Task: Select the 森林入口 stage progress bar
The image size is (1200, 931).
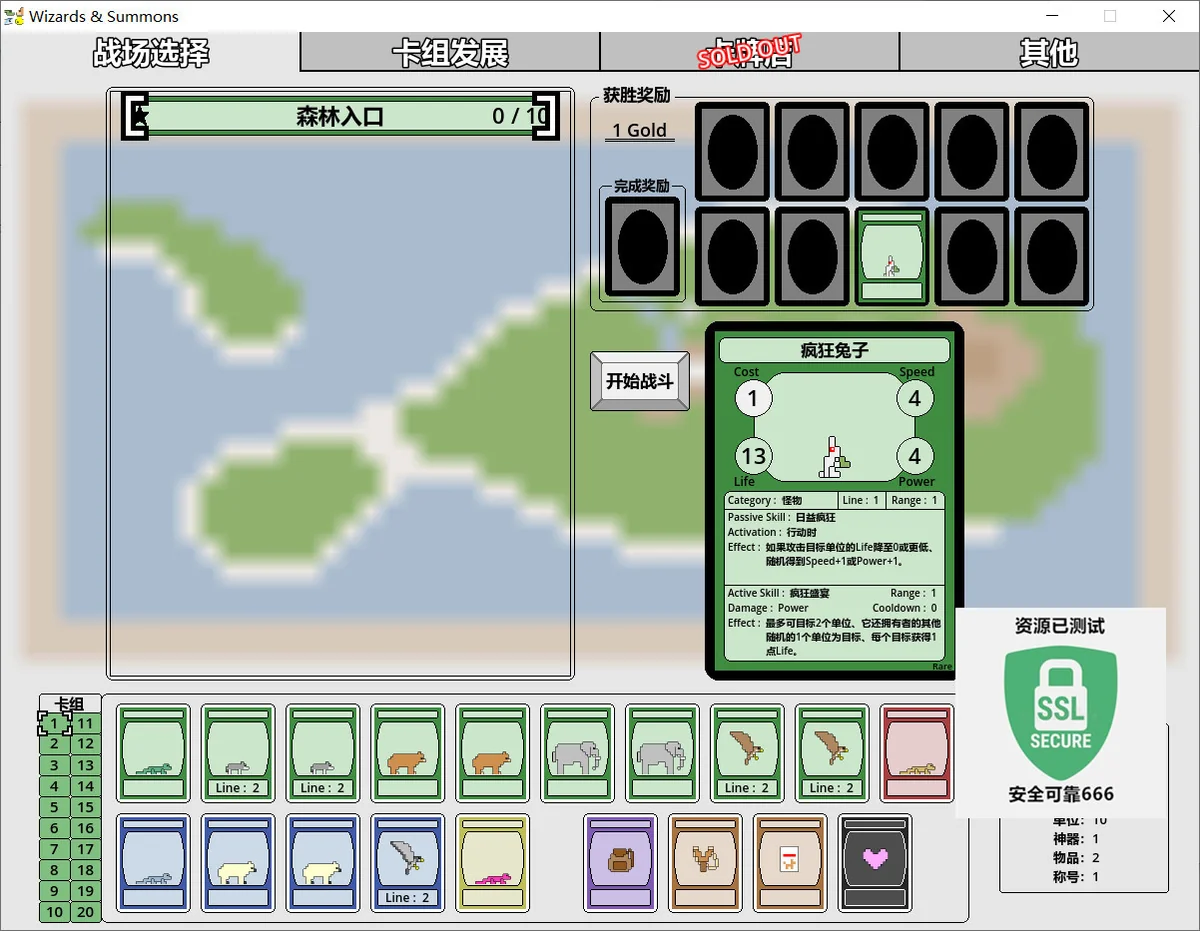Action: point(340,116)
